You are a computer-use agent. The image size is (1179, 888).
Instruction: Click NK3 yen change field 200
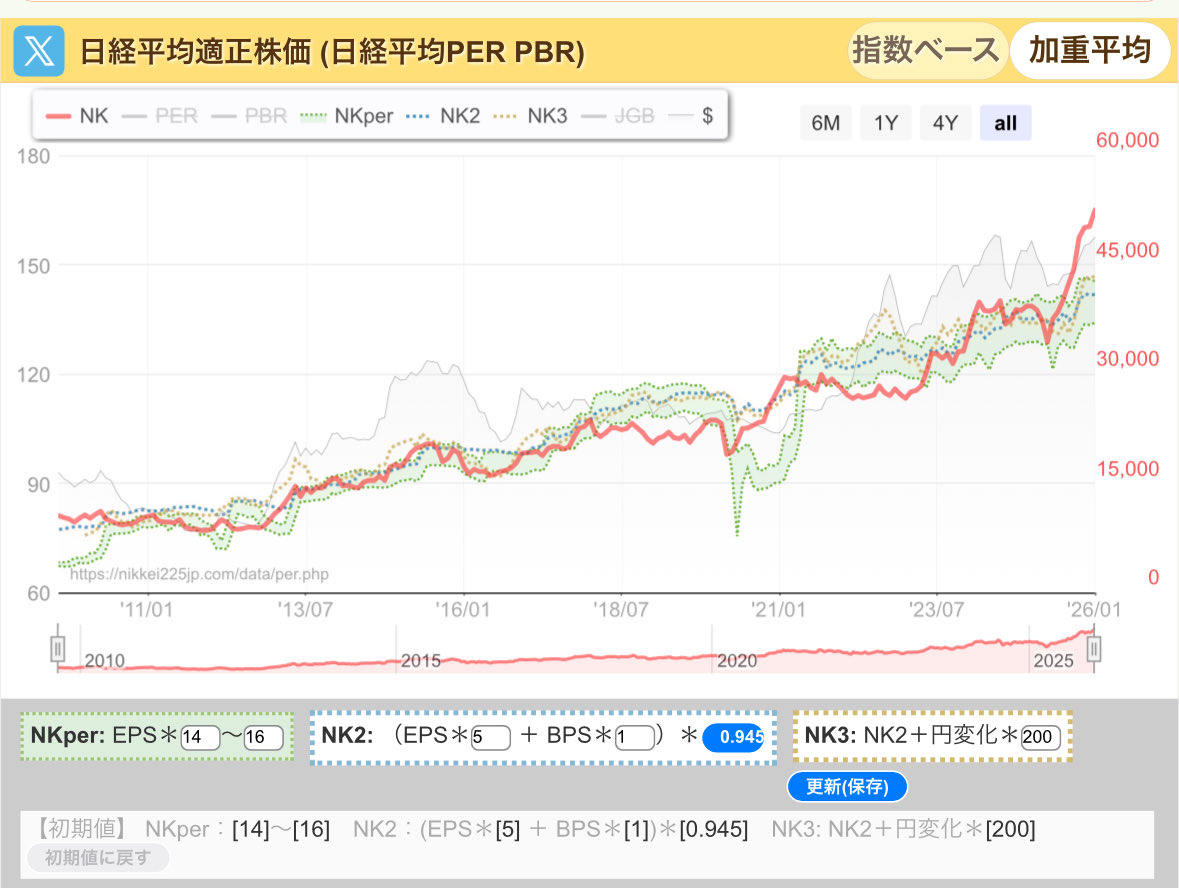pos(1041,737)
